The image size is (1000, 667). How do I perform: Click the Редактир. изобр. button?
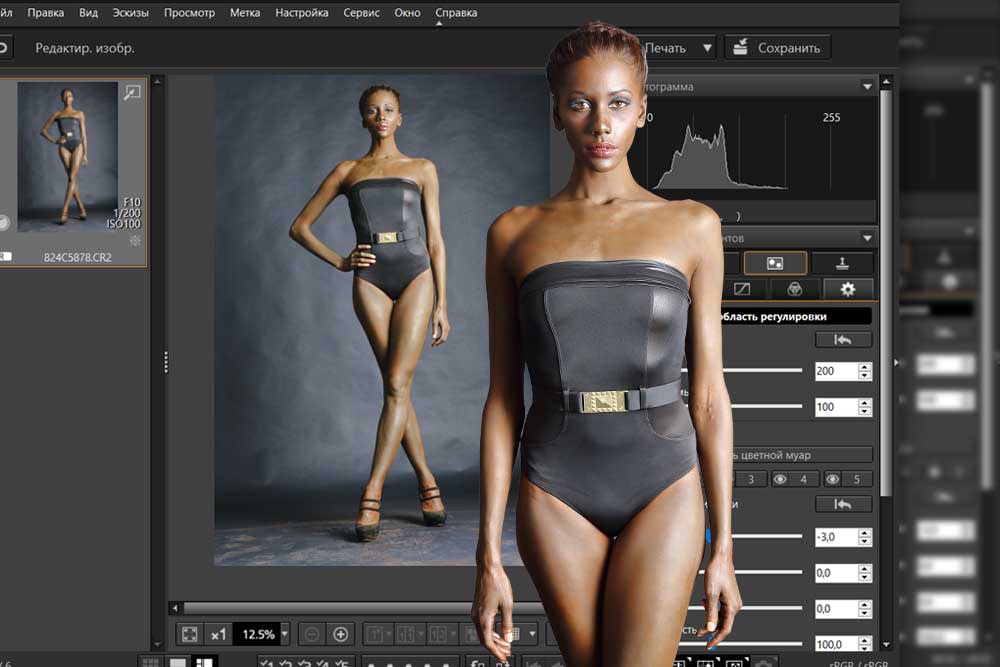[x=84, y=48]
